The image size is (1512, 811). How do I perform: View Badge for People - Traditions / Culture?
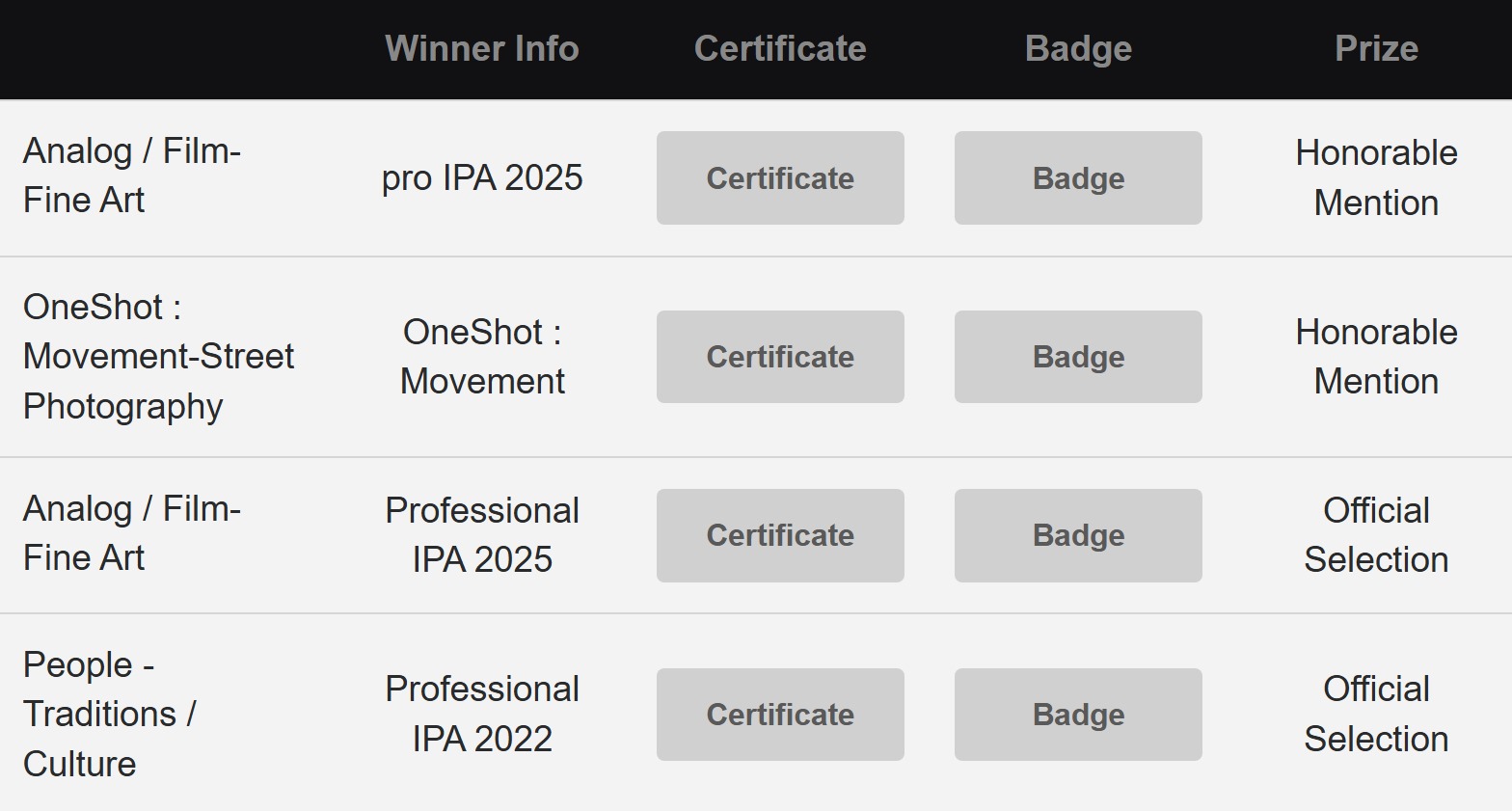[x=1078, y=715]
